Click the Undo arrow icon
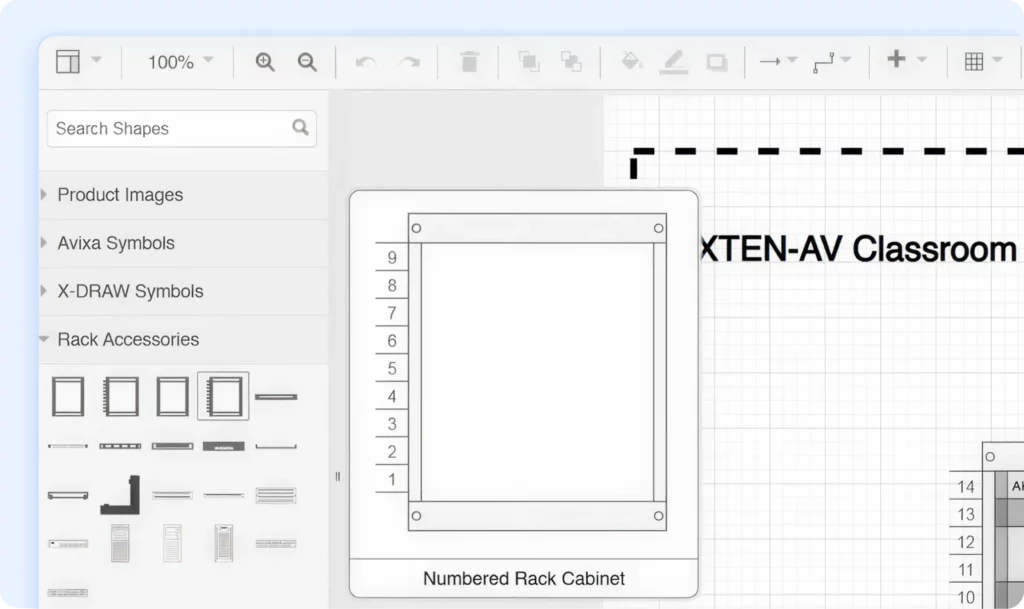The width and height of the screenshot is (1024, 609). 365,61
